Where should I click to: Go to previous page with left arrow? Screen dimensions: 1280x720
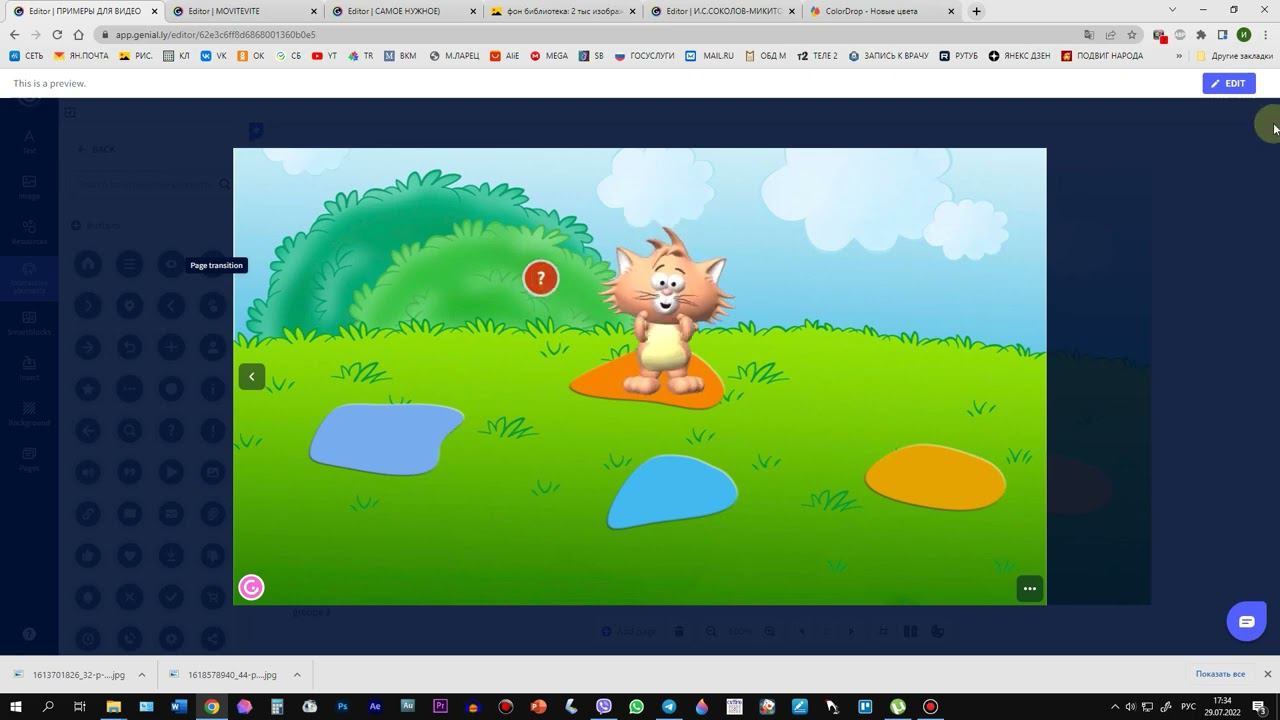[x=252, y=376]
